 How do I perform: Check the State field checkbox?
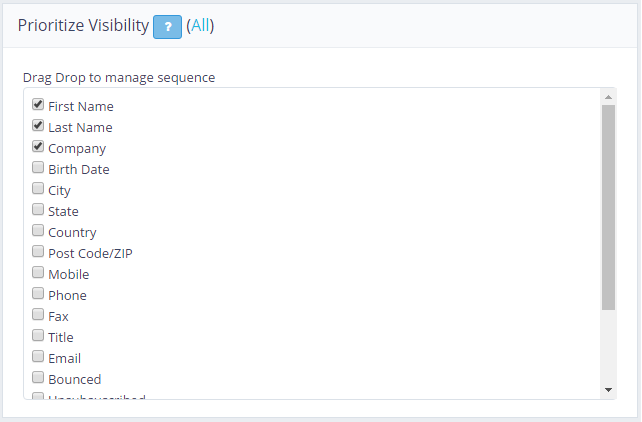click(x=38, y=210)
